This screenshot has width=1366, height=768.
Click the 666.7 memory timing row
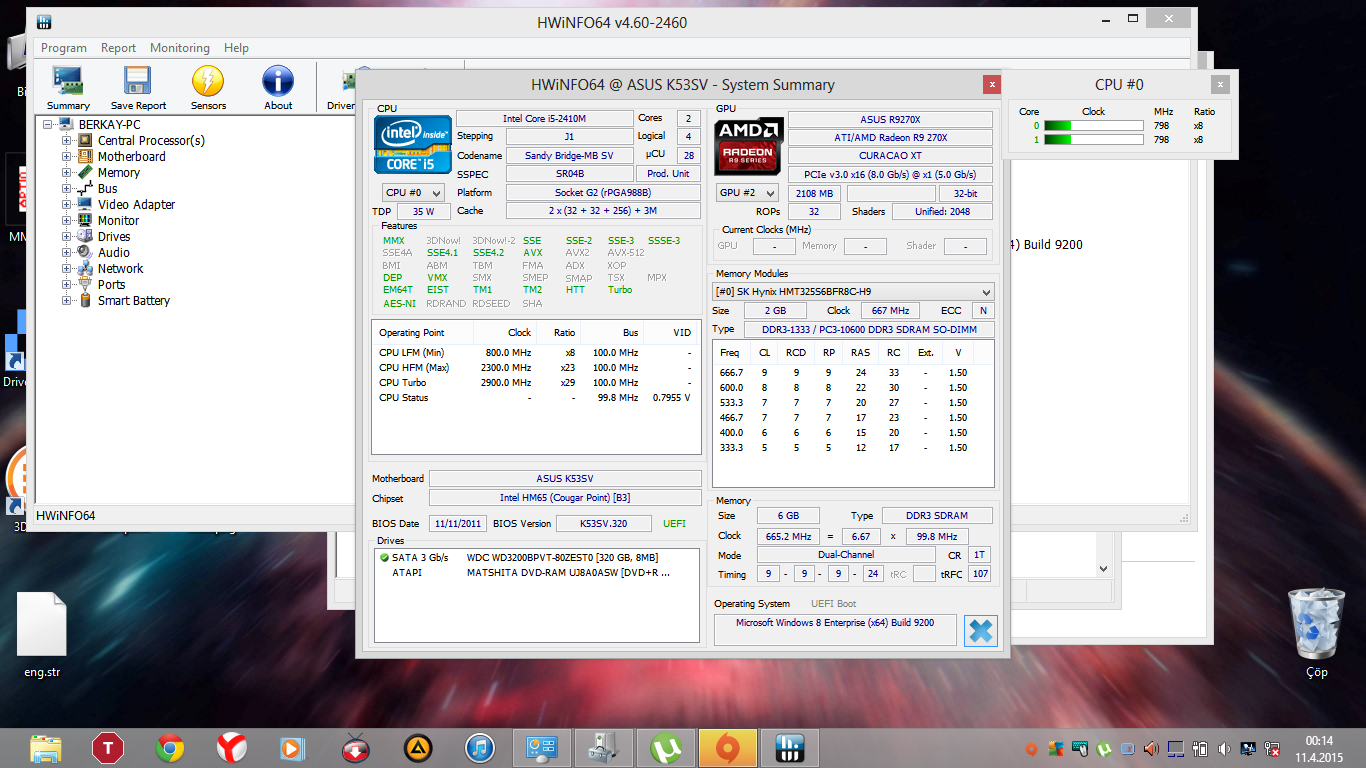pos(853,372)
